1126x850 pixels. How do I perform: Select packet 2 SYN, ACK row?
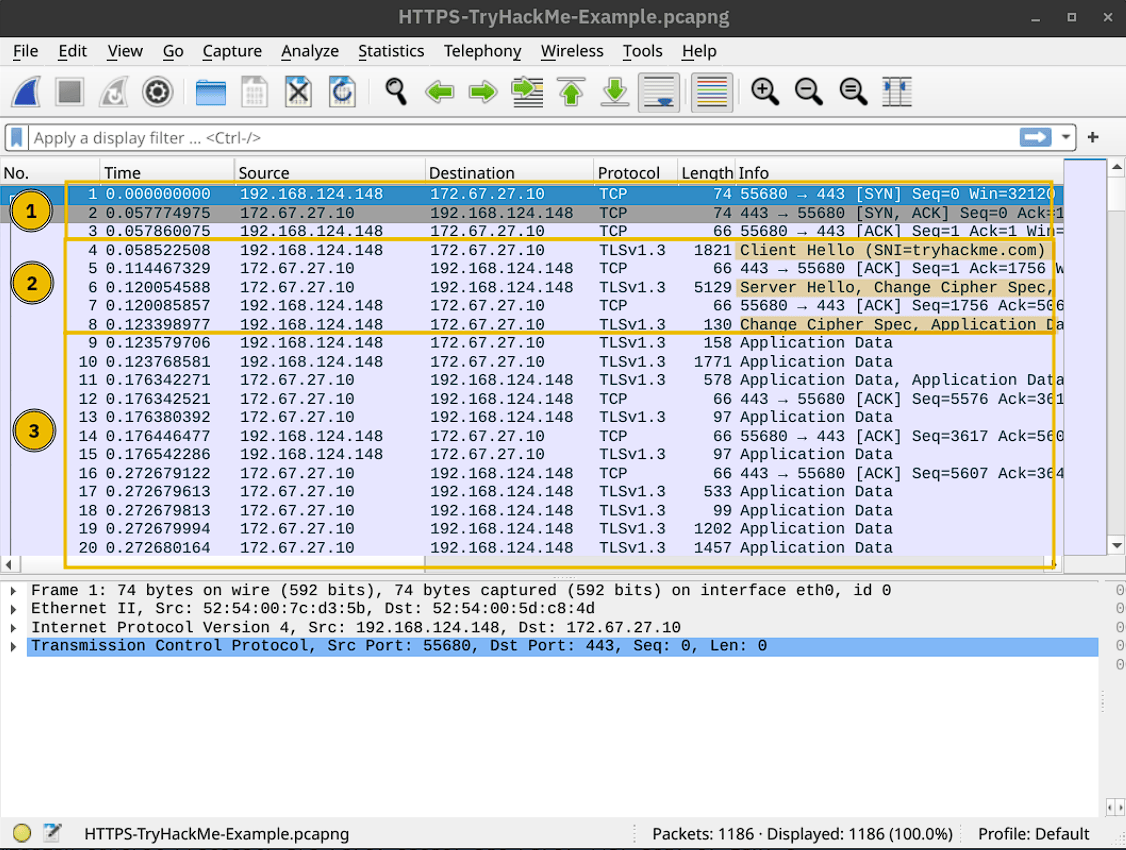[x=531, y=212]
